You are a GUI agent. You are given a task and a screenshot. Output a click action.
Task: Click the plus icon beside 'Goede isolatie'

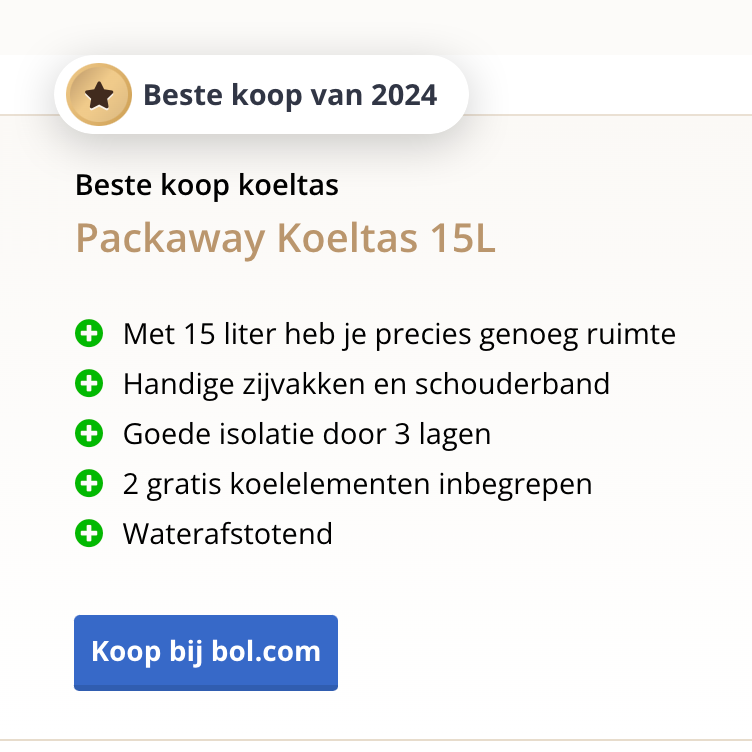(89, 434)
